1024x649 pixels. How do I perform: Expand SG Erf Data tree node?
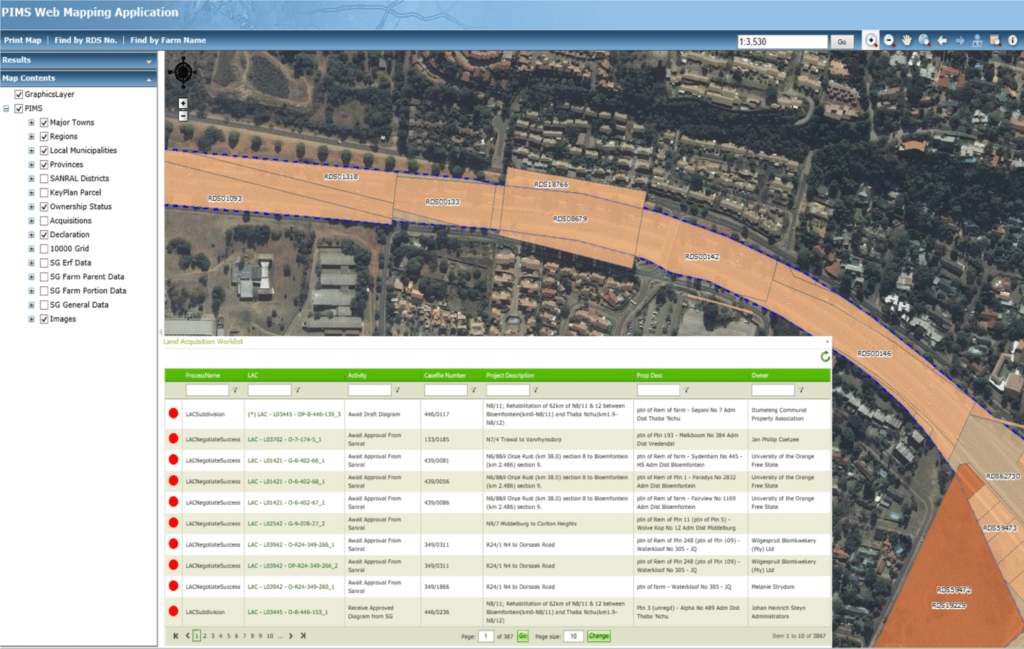coord(31,263)
